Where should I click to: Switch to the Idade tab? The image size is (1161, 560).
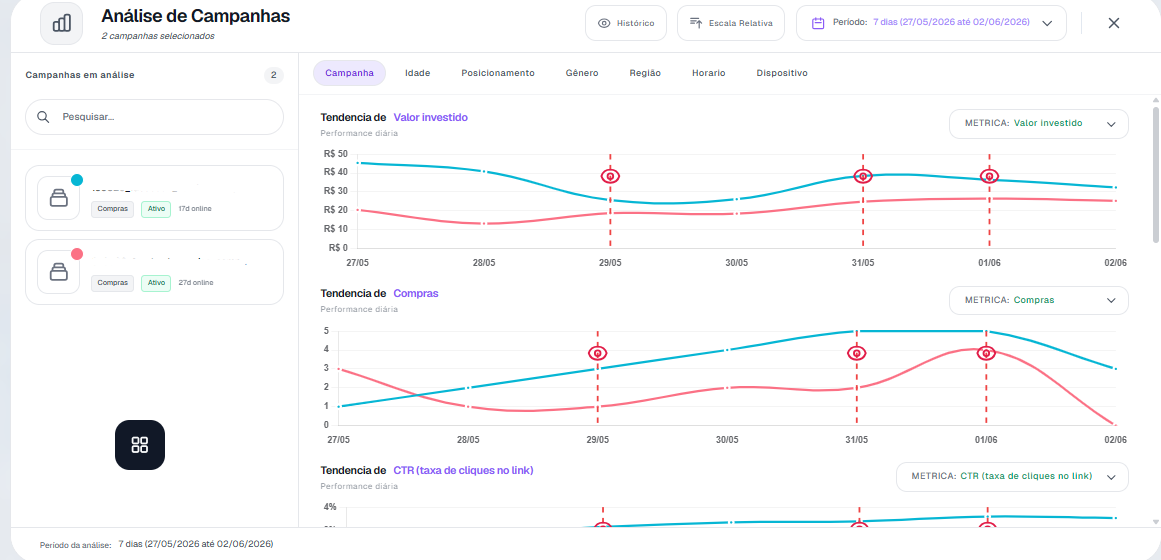click(x=418, y=73)
